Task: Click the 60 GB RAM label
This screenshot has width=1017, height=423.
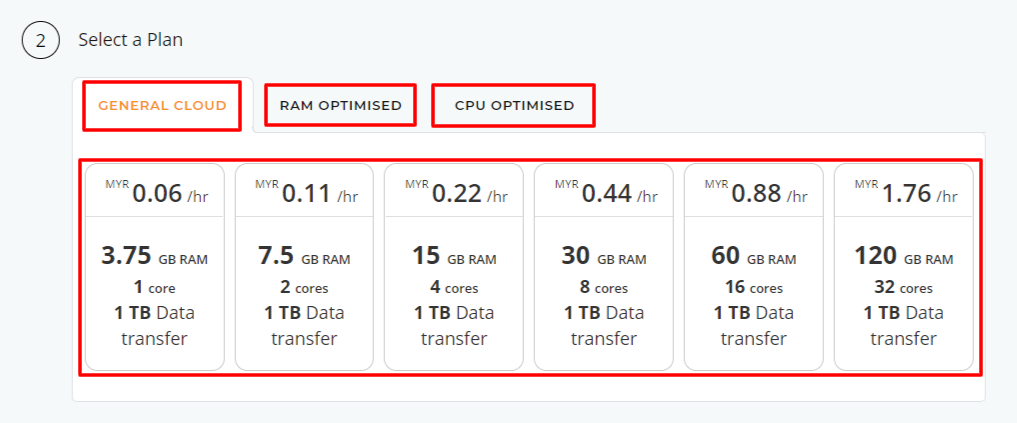Action: point(754,256)
